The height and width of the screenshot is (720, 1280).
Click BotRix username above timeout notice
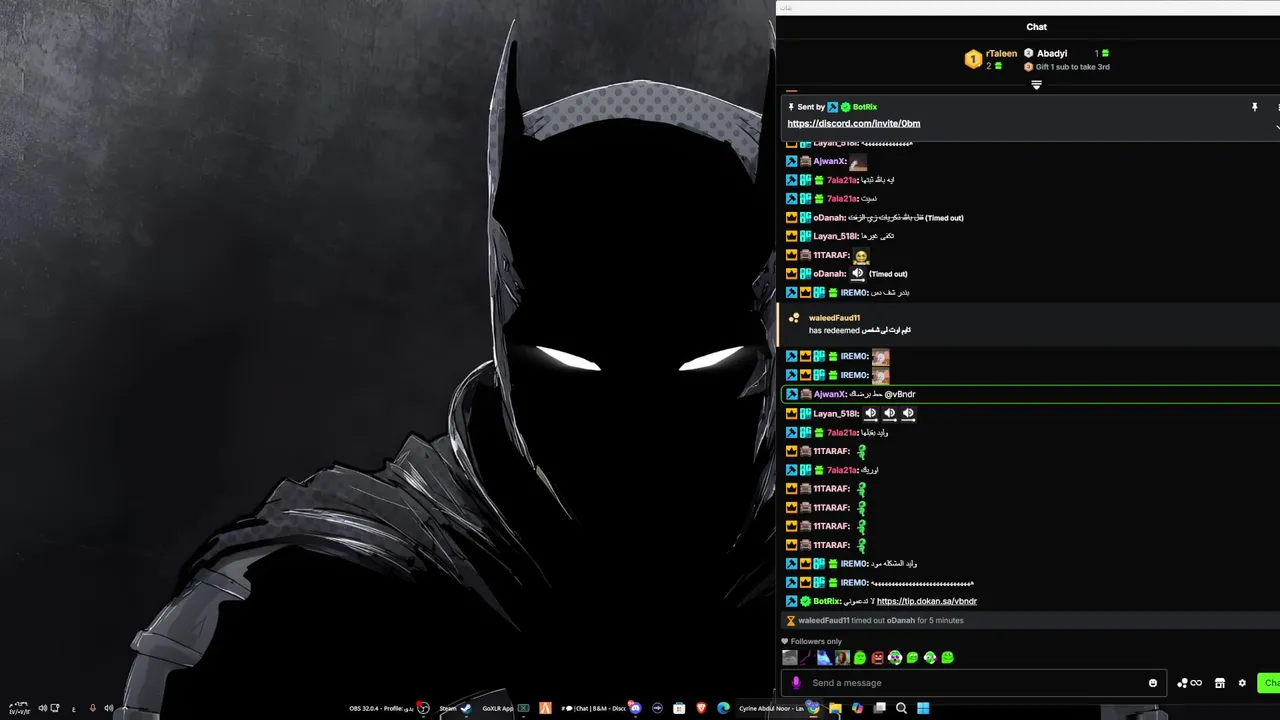827,601
